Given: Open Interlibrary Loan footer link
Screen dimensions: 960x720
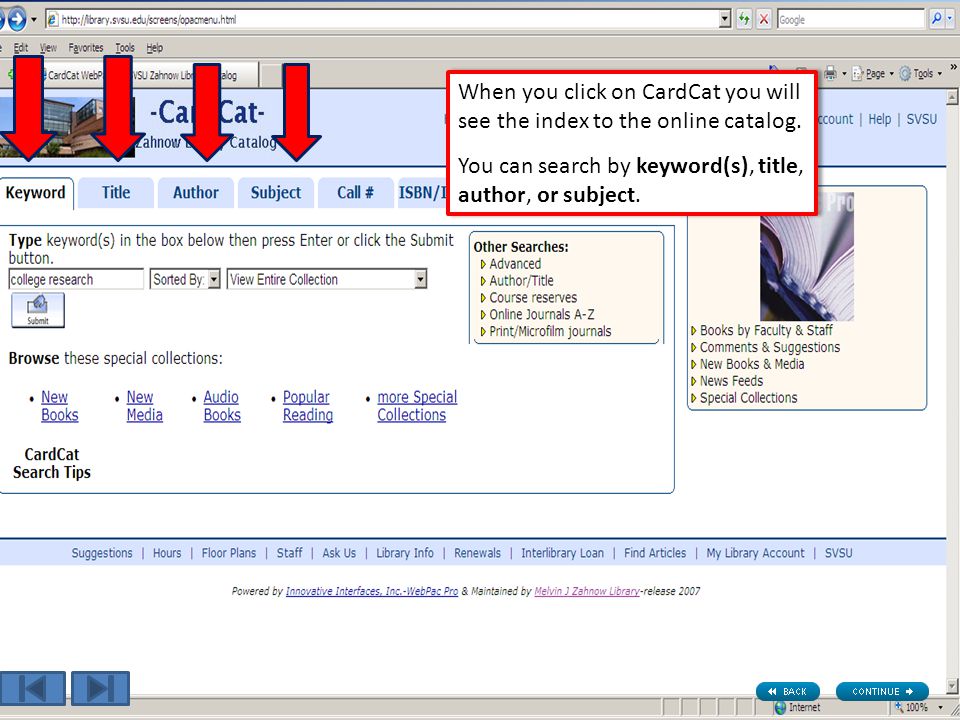Looking at the screenshot, I should 562,553.
